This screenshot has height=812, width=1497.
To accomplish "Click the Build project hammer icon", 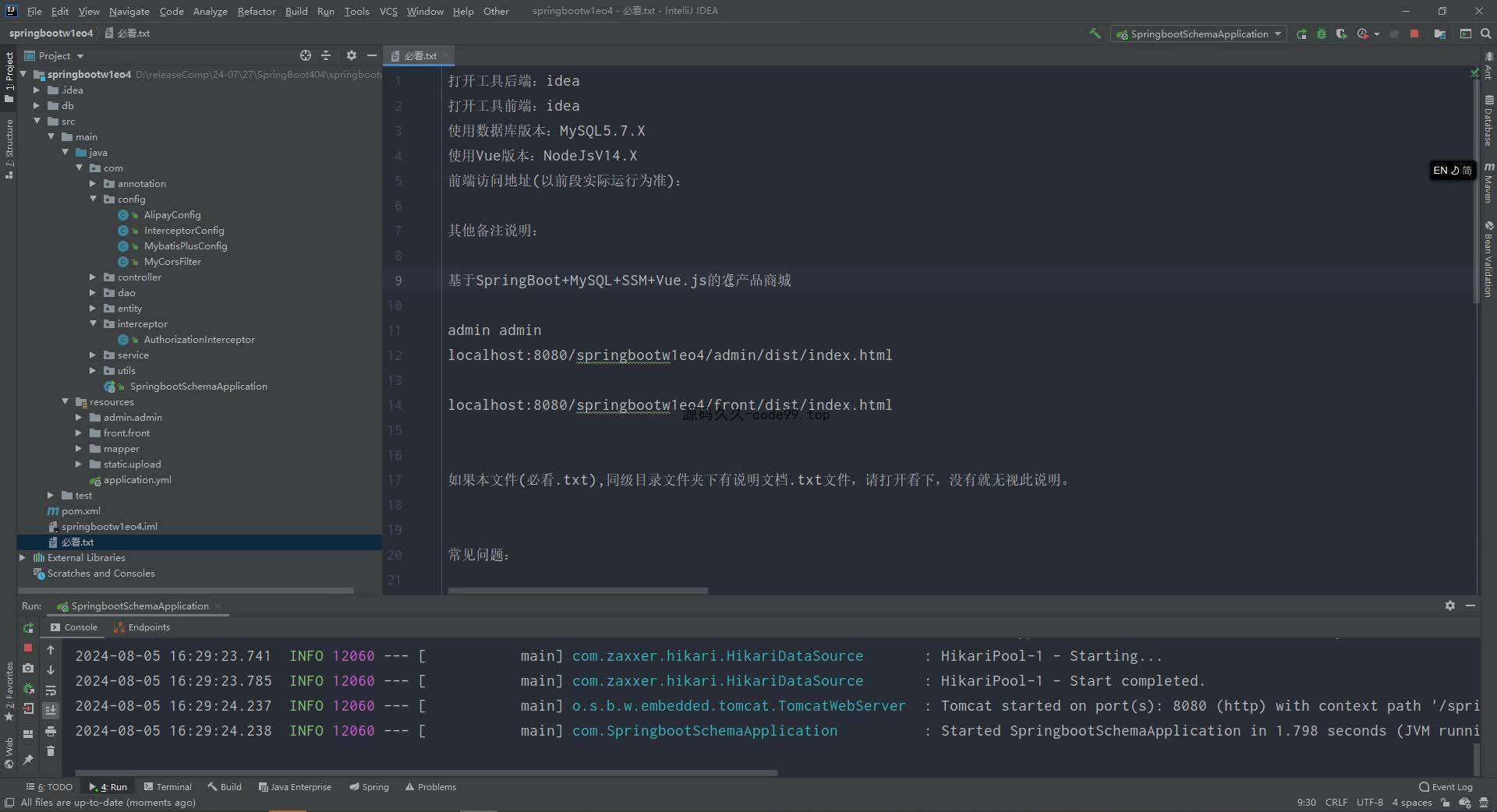I will (1095, 34).
